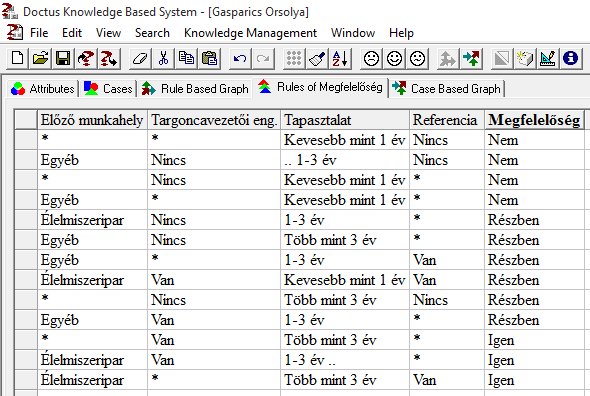Select the row header of the last rule row
Screen dimensions: 590x396
pos(26,380)
